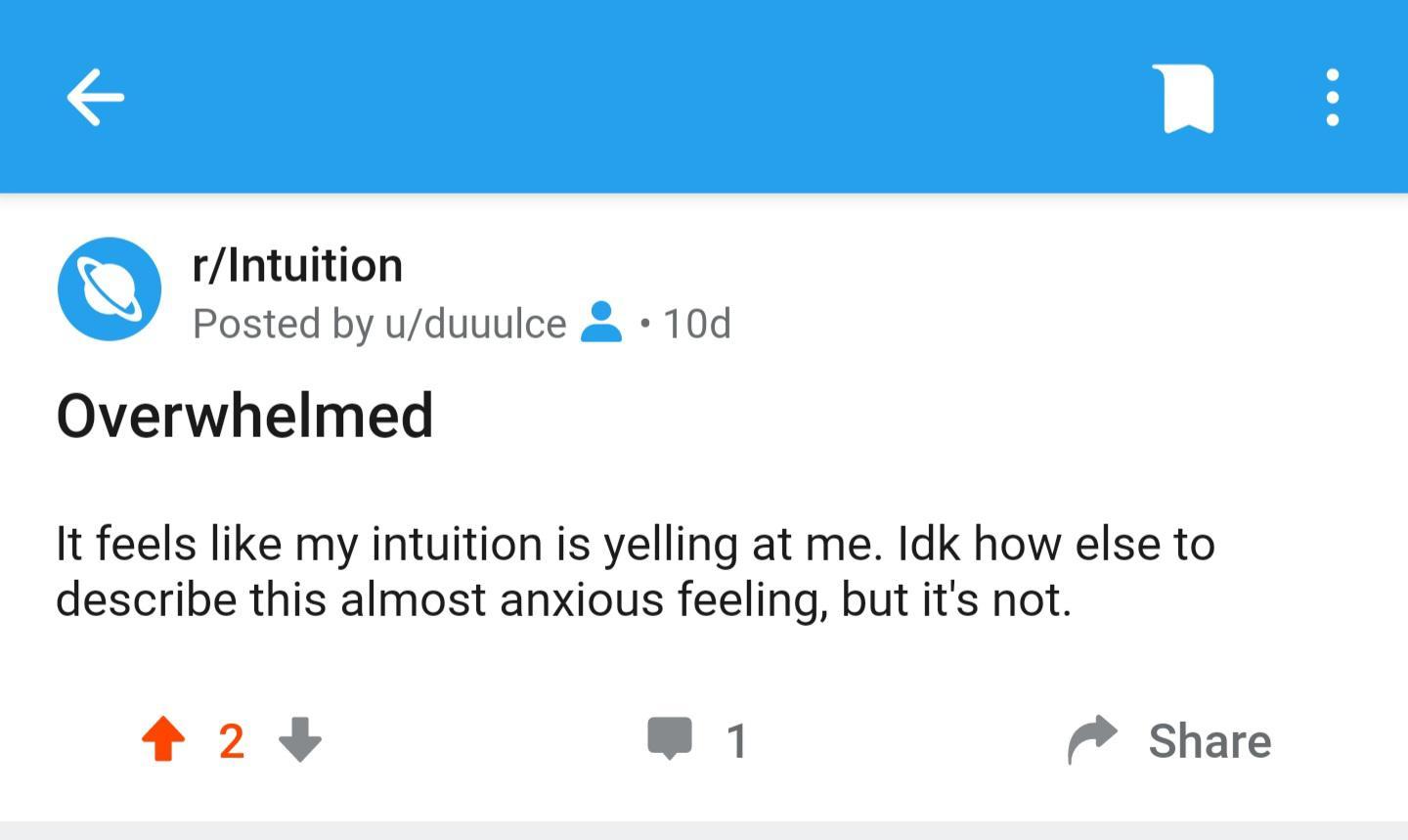Downvote the post with gray arrow

pyautogui.click(x=300, y=739)
